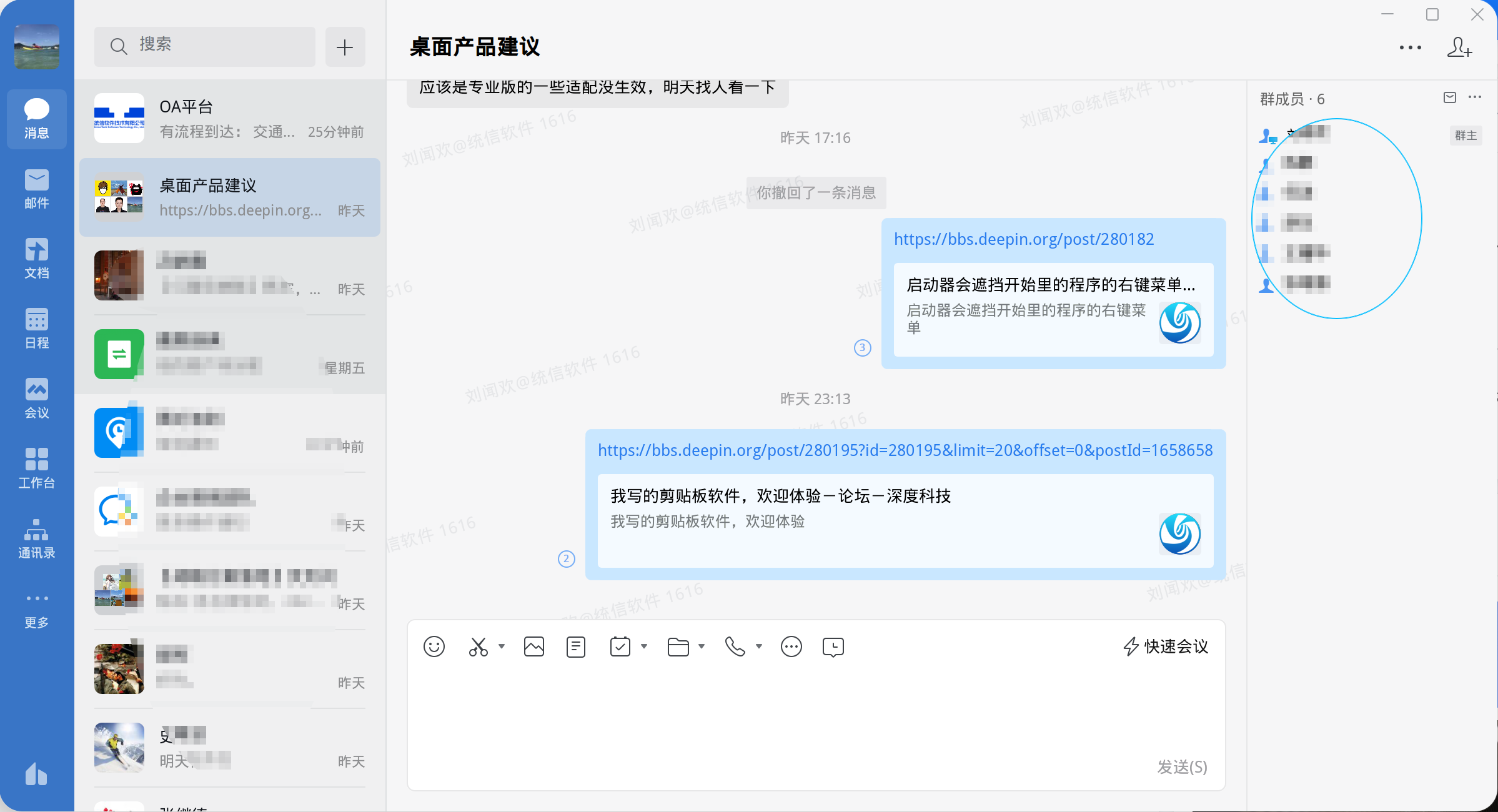
Task: Open the 启动器会遮挡 link preview card
Action: (x=1053, y=310)
